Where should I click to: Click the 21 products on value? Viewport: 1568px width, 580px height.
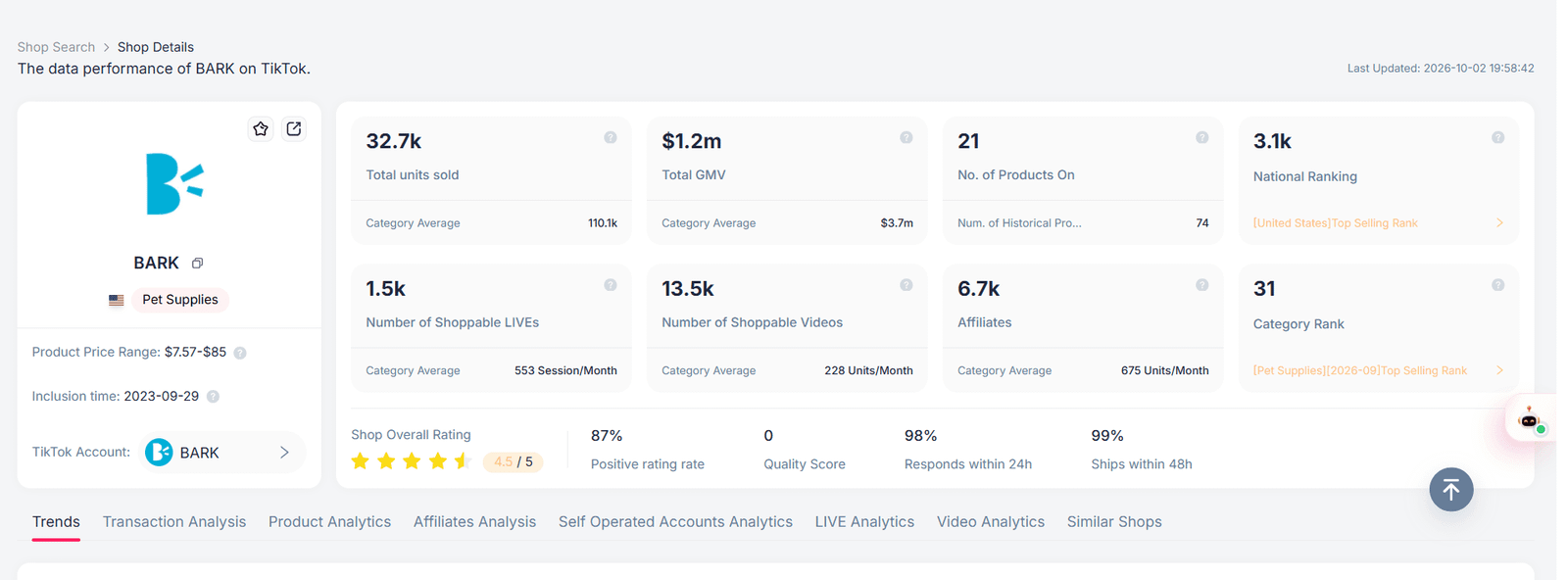[968, 141]
